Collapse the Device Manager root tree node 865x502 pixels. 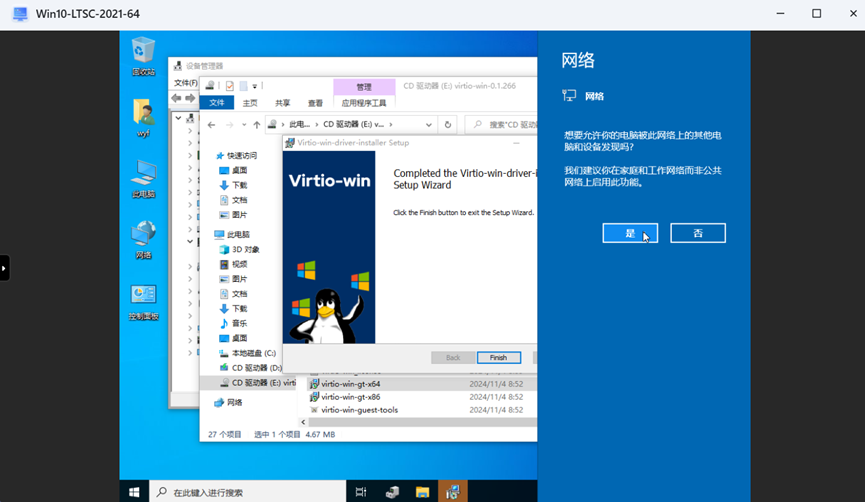(x=178, y=118)
